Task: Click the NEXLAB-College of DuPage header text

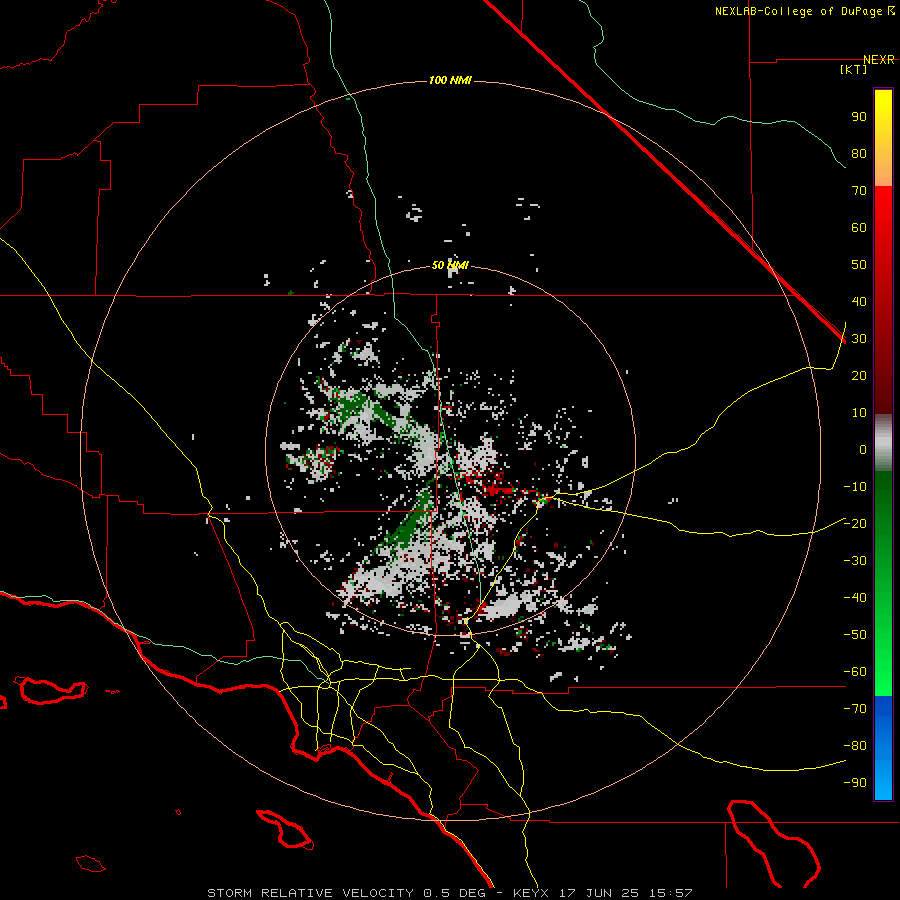Action: pos(800,11)
